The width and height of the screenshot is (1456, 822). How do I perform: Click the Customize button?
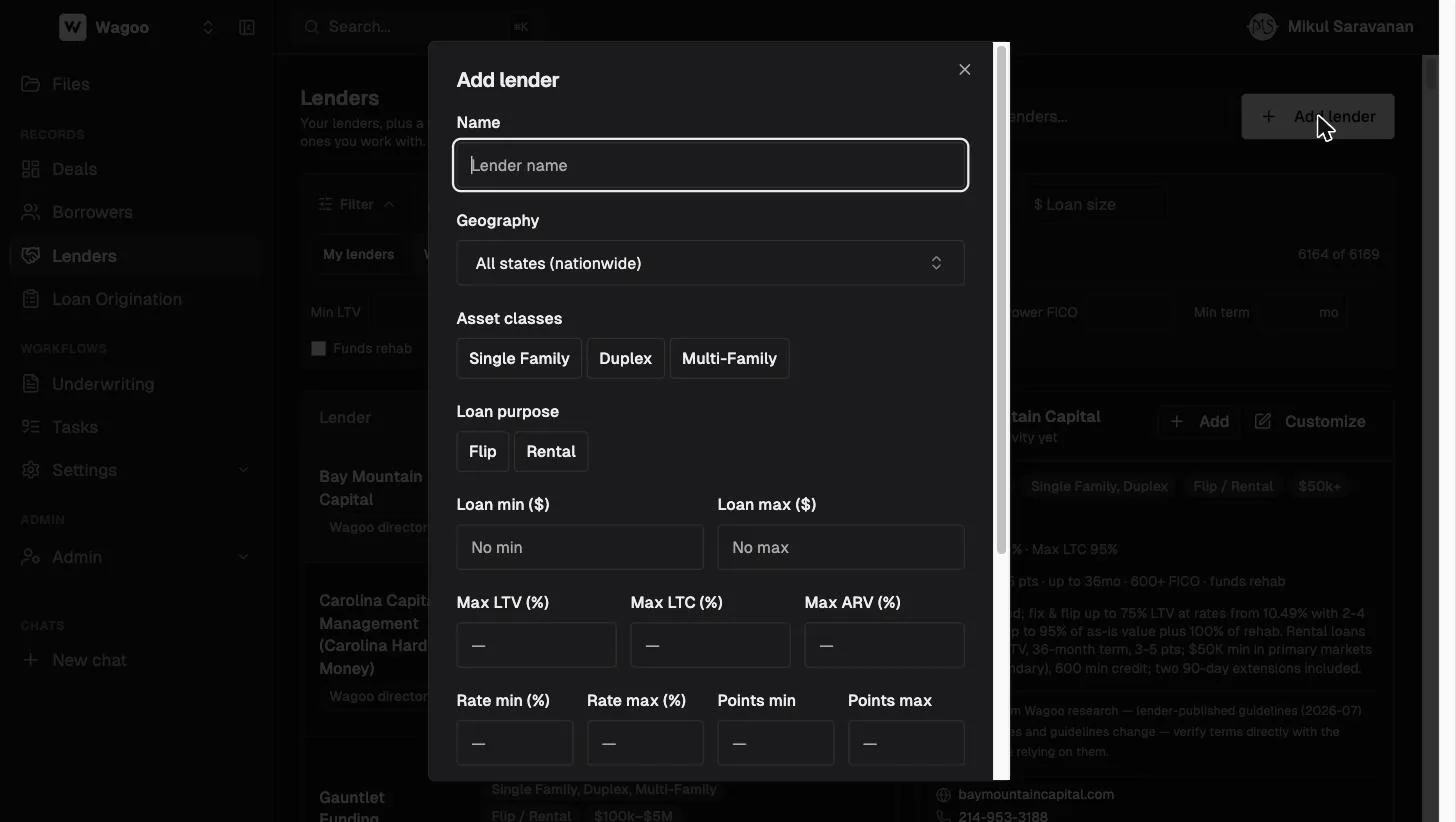[x=1310, y=422]
